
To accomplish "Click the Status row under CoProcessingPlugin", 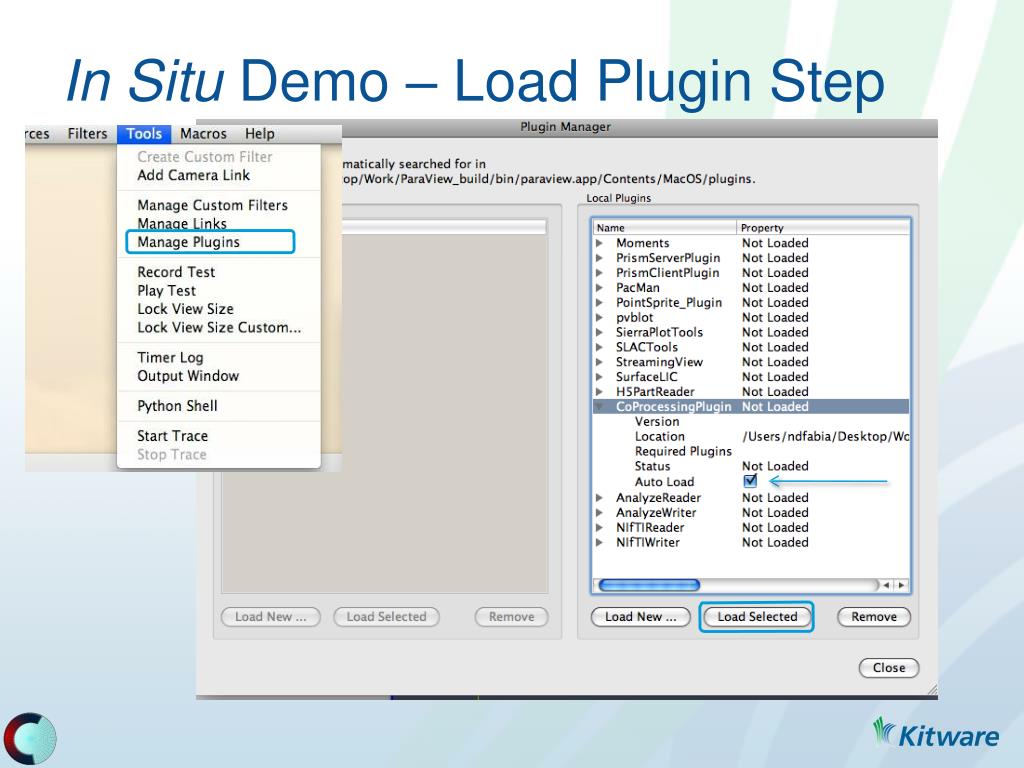I will click(x=751, y=466).
